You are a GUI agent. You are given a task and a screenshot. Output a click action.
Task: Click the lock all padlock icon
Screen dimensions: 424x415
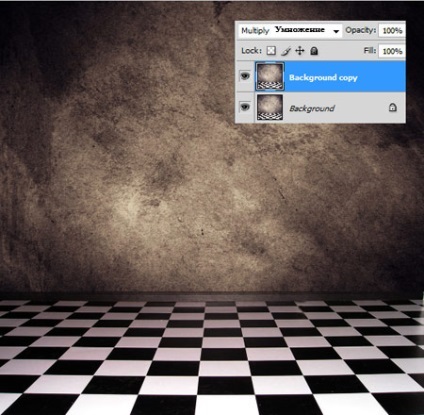pos(314,51)
